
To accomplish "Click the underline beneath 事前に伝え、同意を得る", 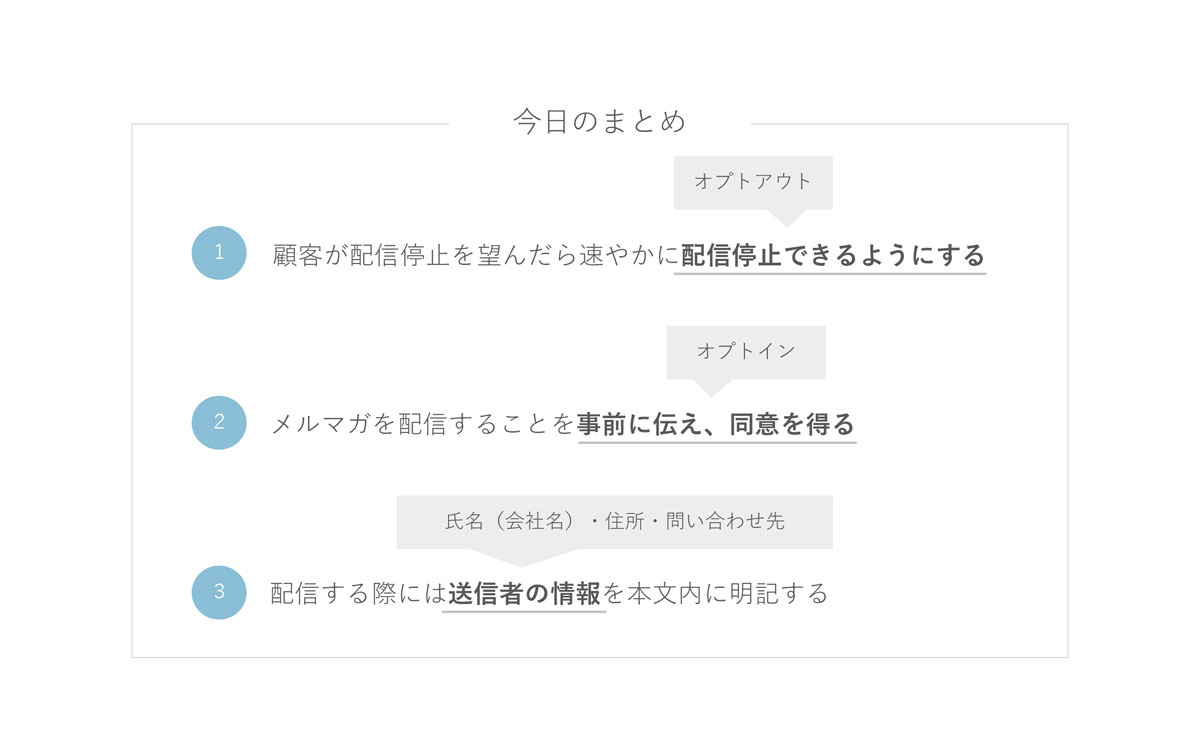I will (717, 442).
